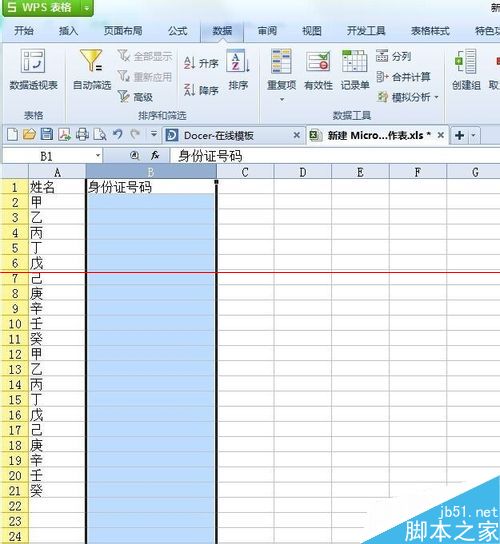Image resolution: width=500 pixels, height=544 pixels.
Task: Open 有效性 data validation
Action: tap(318, 70)
